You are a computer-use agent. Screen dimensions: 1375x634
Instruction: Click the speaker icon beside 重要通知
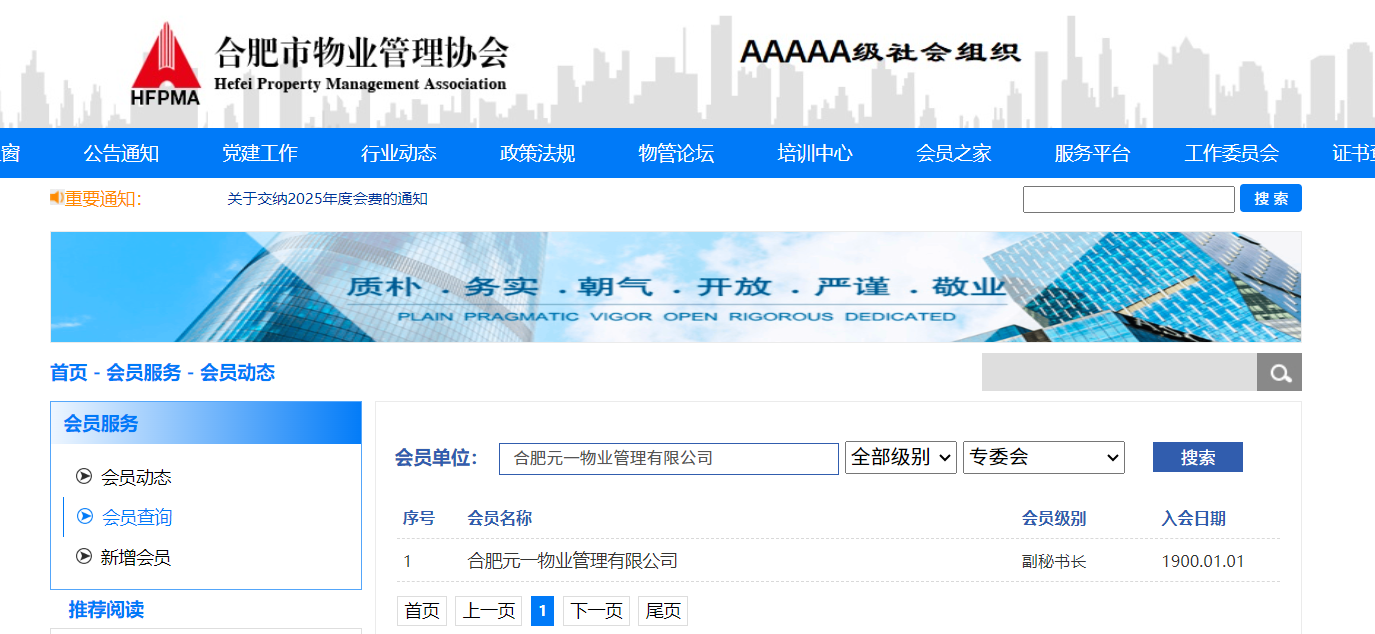point(57,198)
